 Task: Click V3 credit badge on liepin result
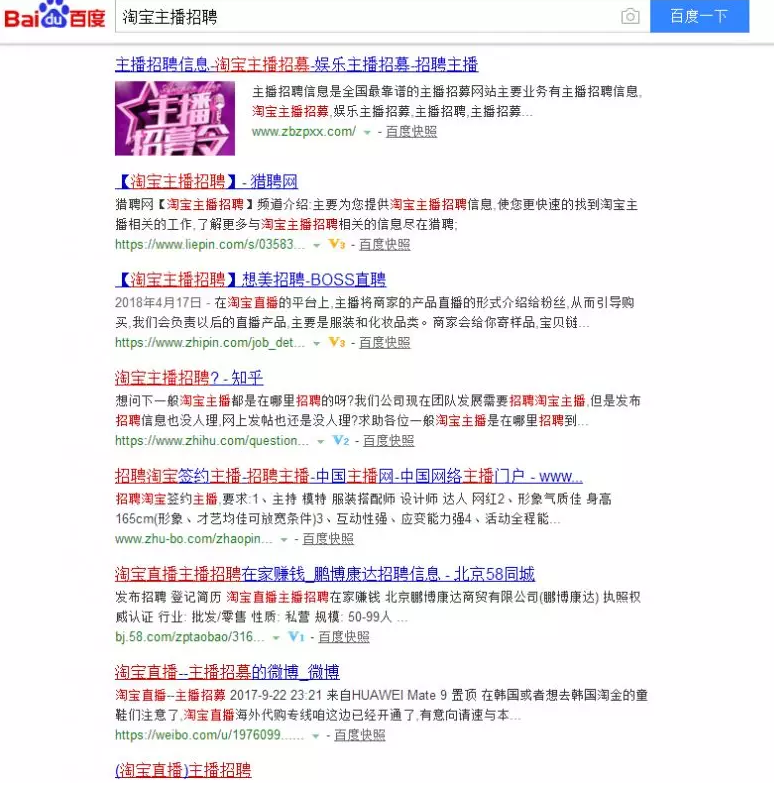(336, 244)
